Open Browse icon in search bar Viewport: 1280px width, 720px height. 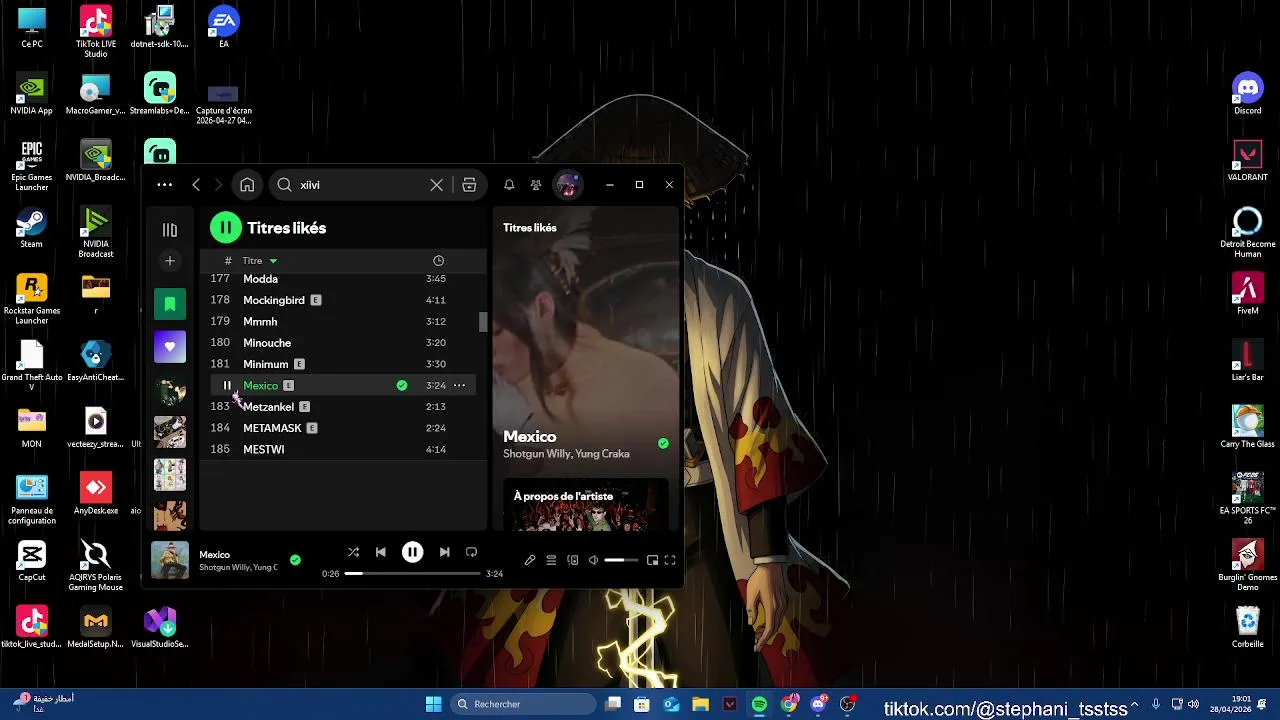coord(469,185)
